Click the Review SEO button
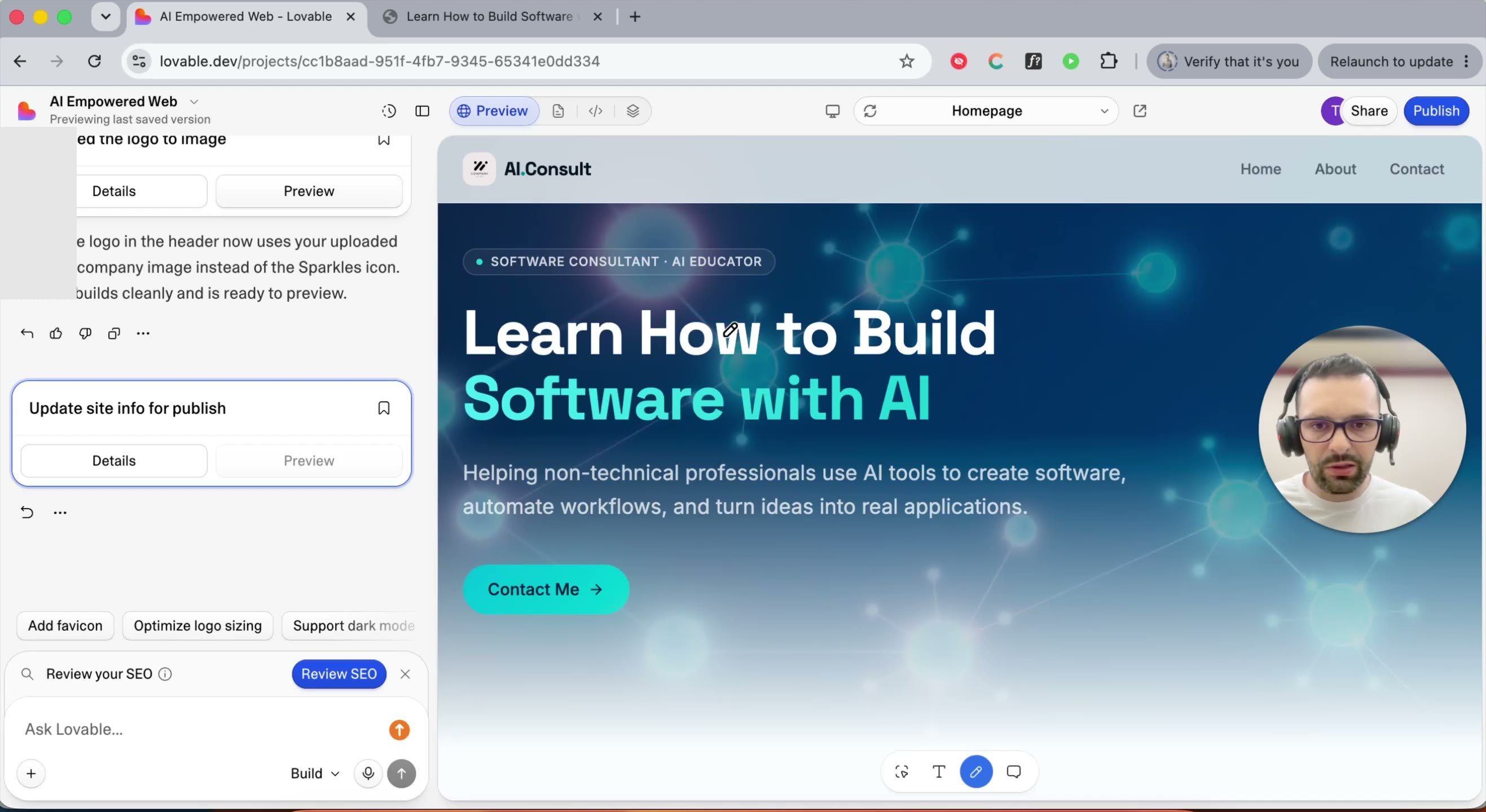This screenshot has height=812, width=1486. tap(338, 674)
